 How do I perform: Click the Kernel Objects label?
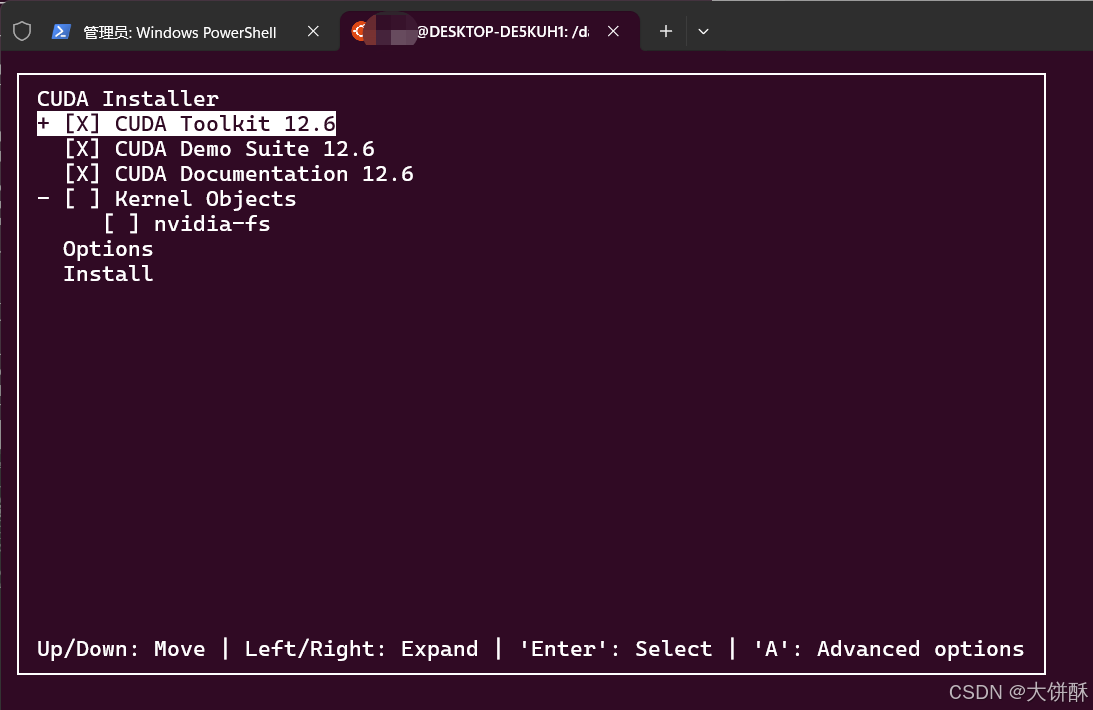pos(206,199)
